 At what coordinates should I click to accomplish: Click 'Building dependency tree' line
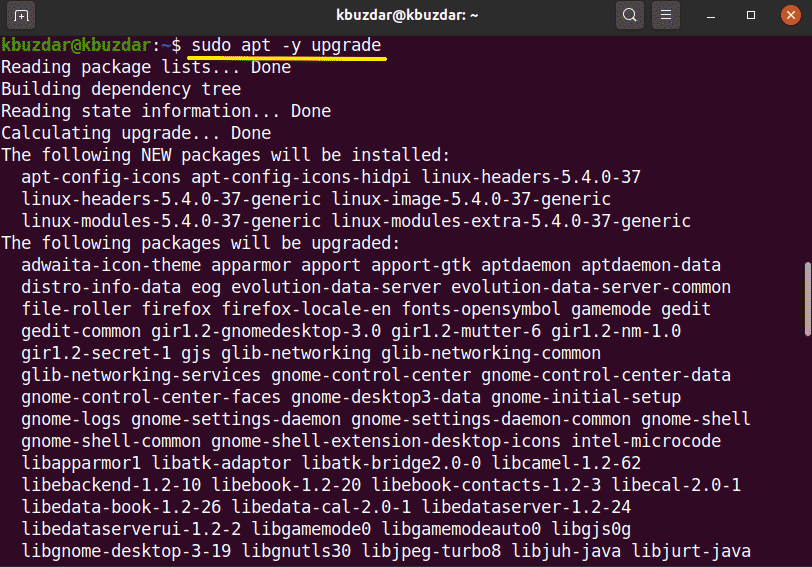pos(121,89)
